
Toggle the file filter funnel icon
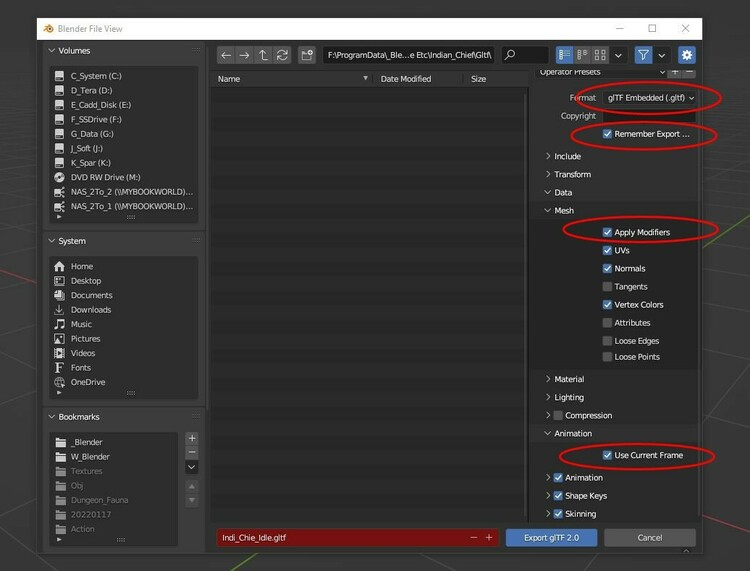[x=643, y=56]
